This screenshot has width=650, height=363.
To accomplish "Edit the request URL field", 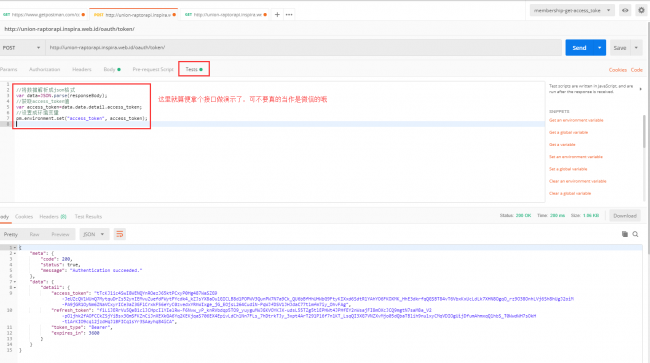I will click(303, 48).
